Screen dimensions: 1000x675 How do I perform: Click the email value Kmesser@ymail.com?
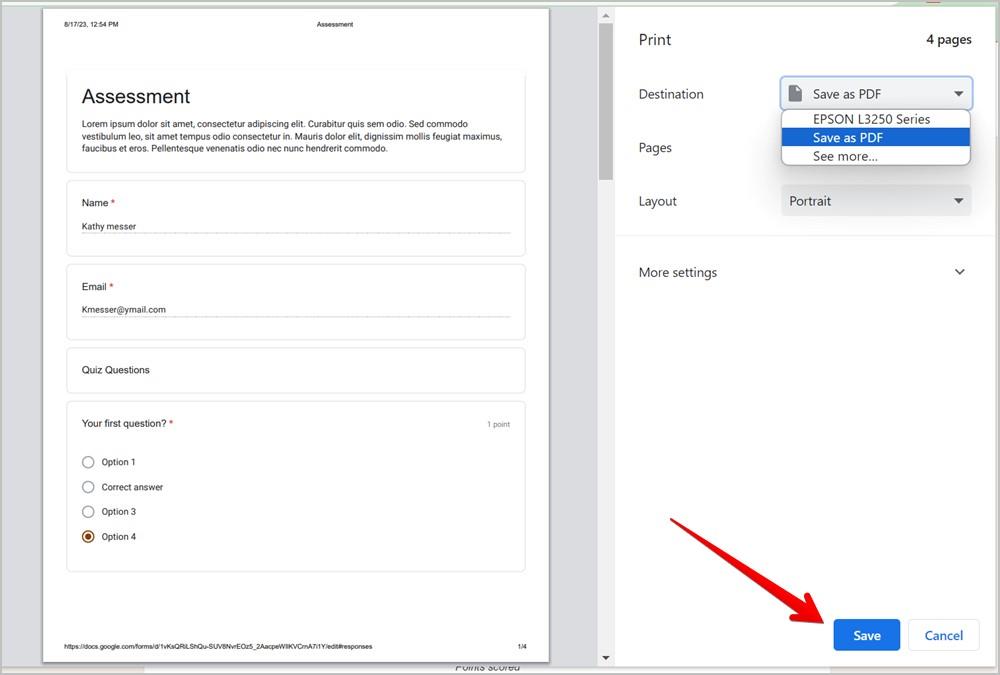(124, 309)
